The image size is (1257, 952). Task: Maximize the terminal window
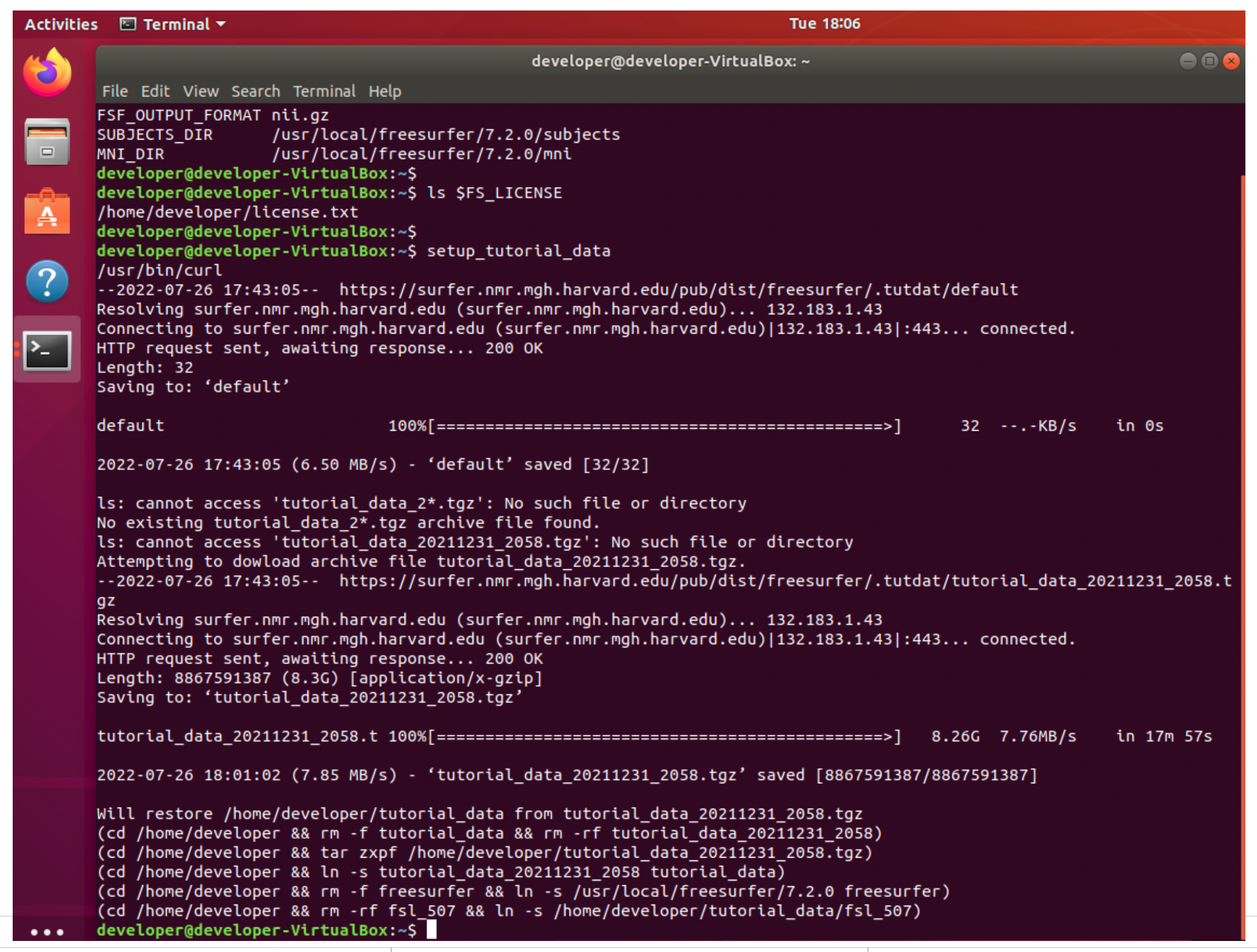click(x=1210, y=61)
